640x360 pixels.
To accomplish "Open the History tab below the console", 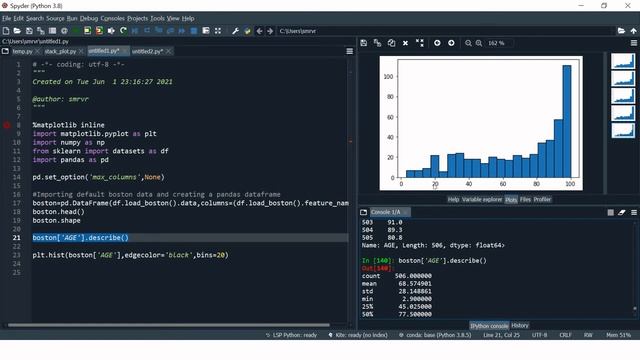I will (x=520, y=326).
